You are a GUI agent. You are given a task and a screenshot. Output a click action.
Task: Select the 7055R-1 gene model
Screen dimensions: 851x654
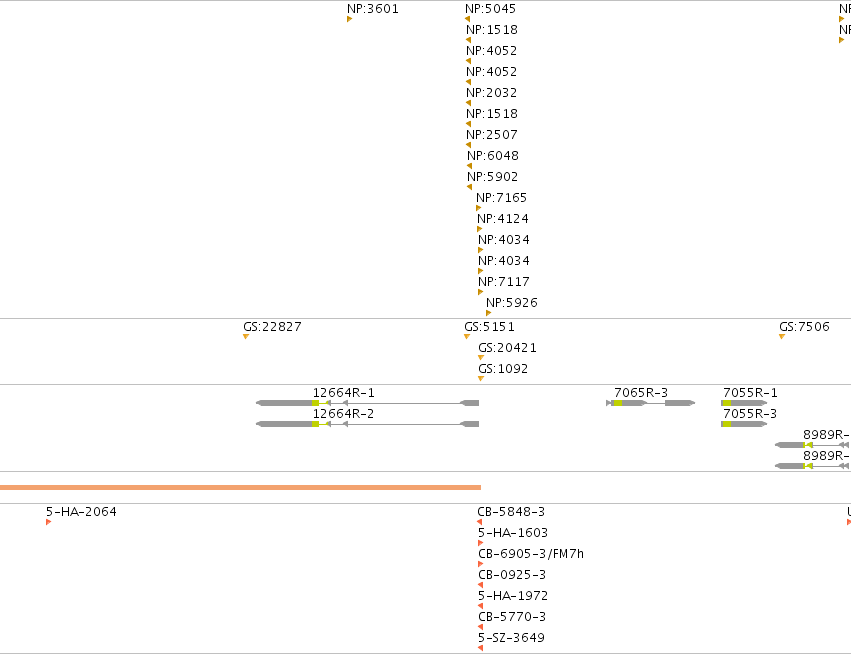[744, 403]
